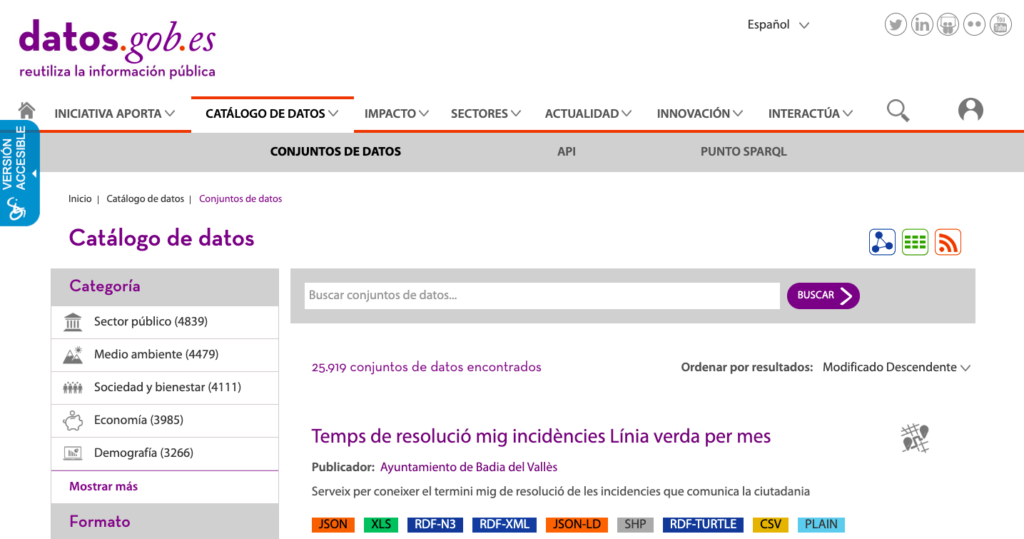Open the accessible version tab
The width and height of the screenshot is (1024, 539).
click(19, 173)
